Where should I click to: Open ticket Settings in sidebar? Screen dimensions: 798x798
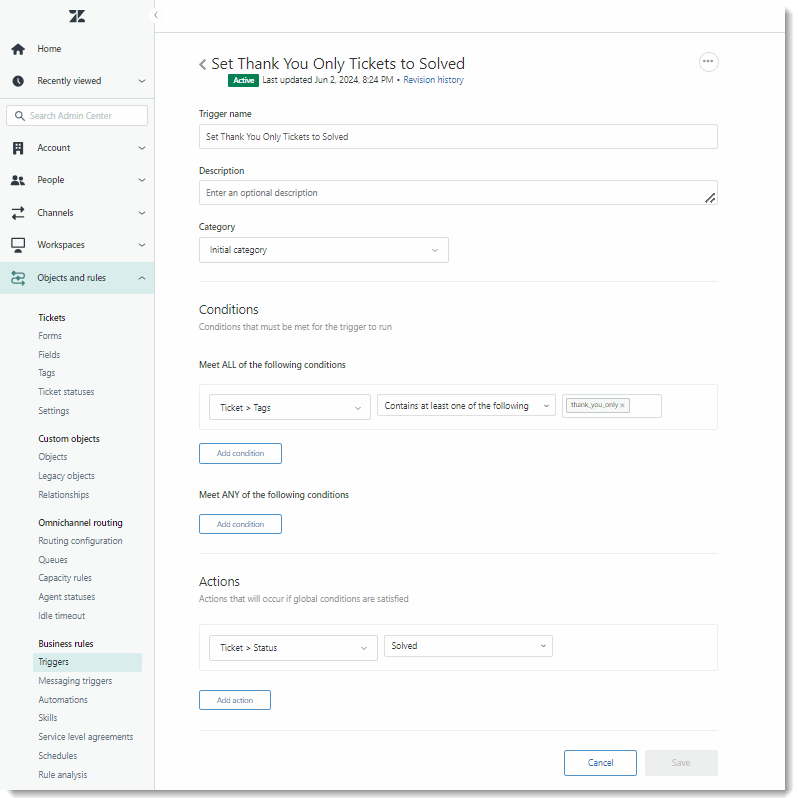tap(53, 411)
